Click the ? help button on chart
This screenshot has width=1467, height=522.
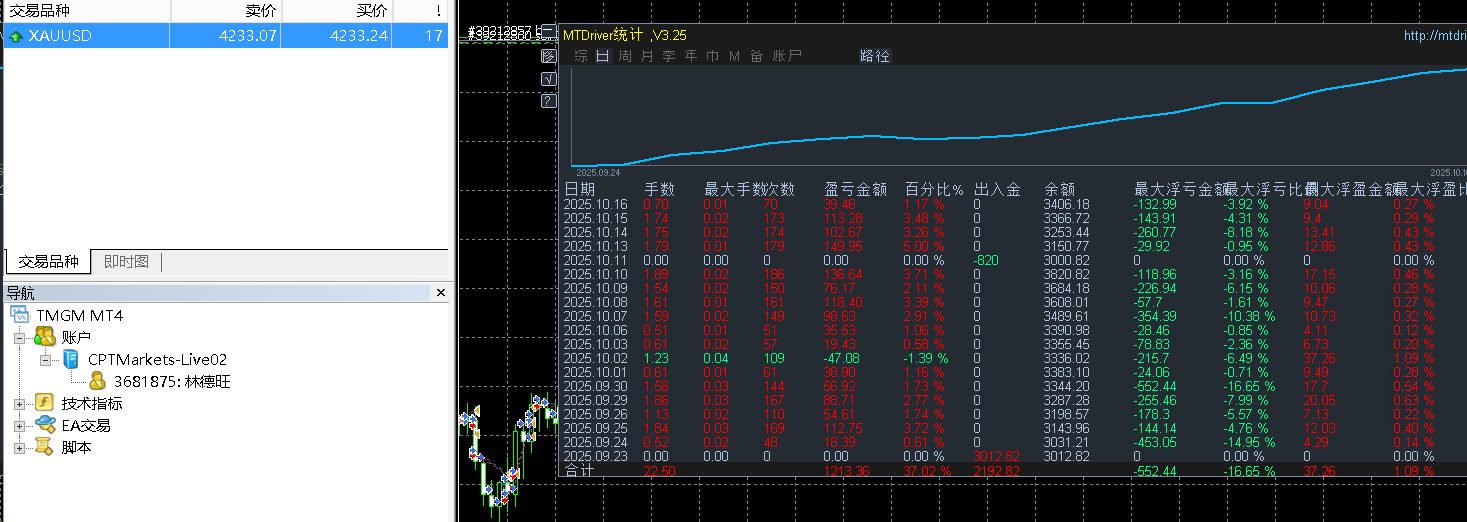click(548, 100)
